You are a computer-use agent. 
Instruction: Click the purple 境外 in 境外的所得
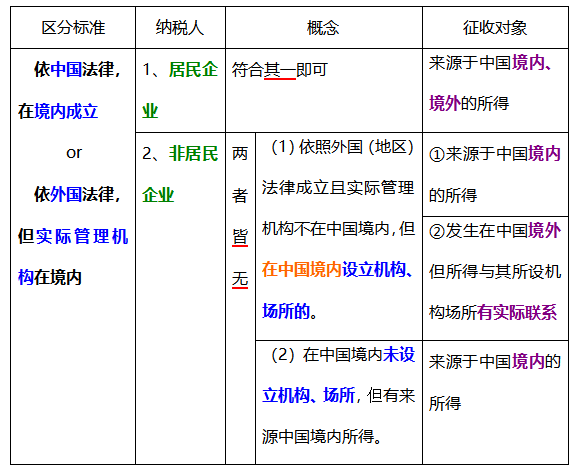pyautogui.click(x=445, y=103)
